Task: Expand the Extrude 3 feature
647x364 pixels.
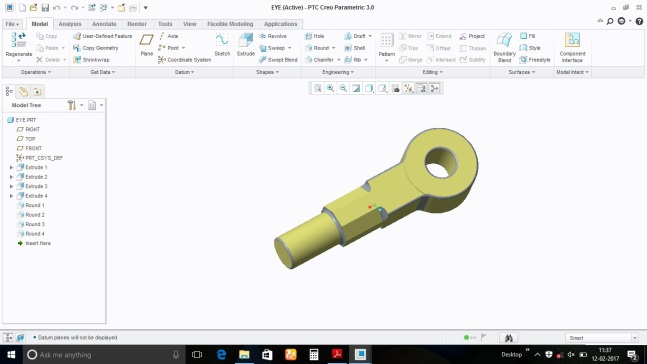Action: (x=12, y=187)
